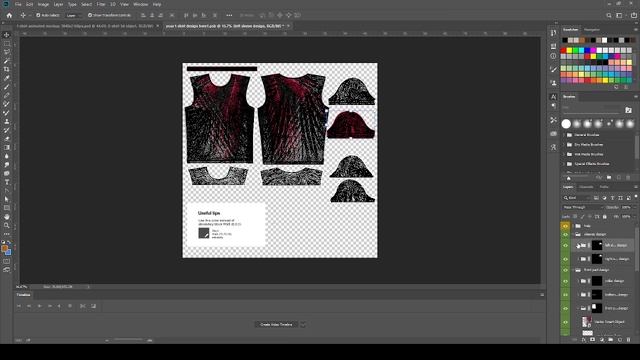The width and height of the screenshot is (640, 360).
Task: Pick the yellow swatch next to red
Action: [x=569, y=51]
